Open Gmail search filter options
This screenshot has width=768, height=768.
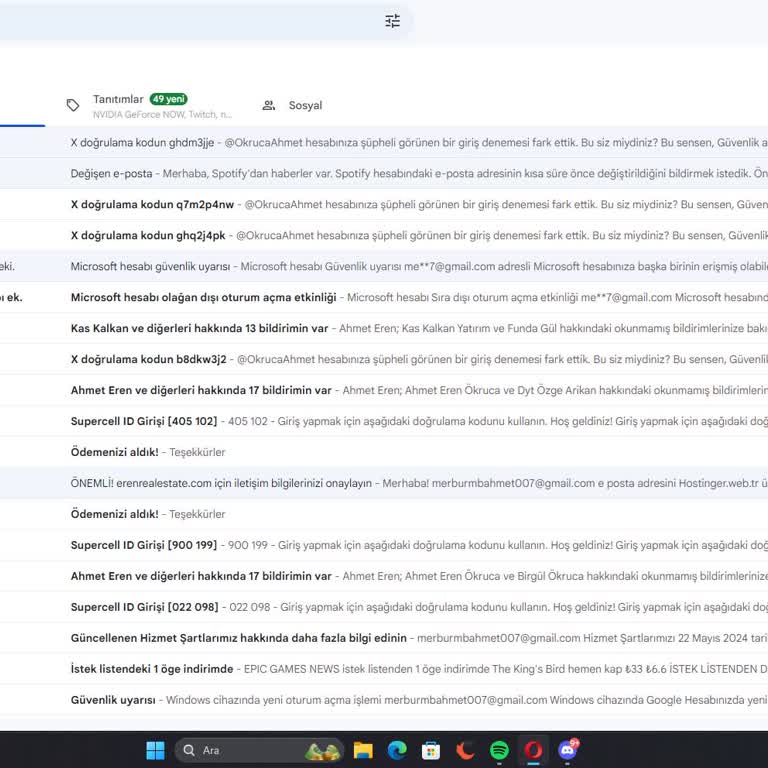(x=392, y=21)
